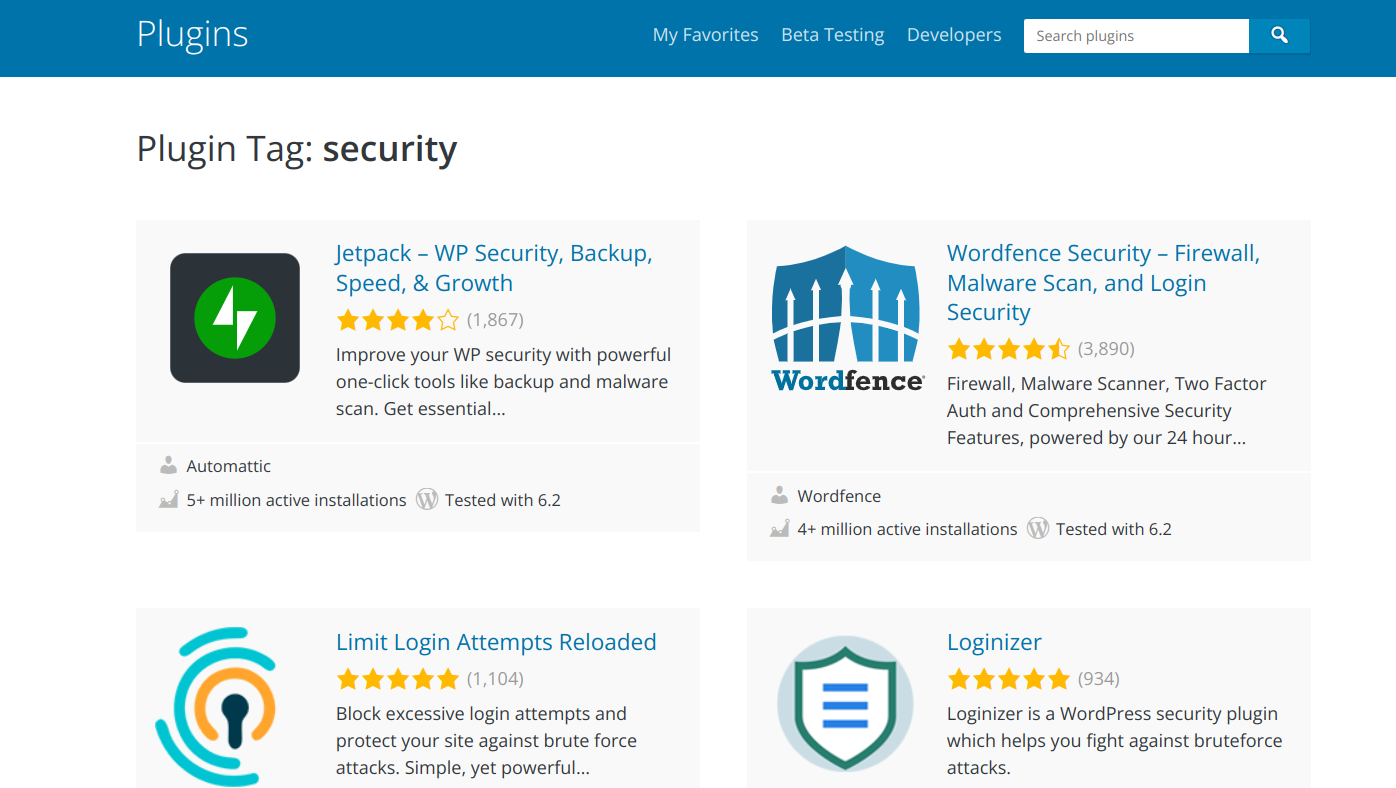This screenshot has height=788, width=1396.
Task: Click Limit Login Attempts Reloaded star rating
Action: coord(398,679)
